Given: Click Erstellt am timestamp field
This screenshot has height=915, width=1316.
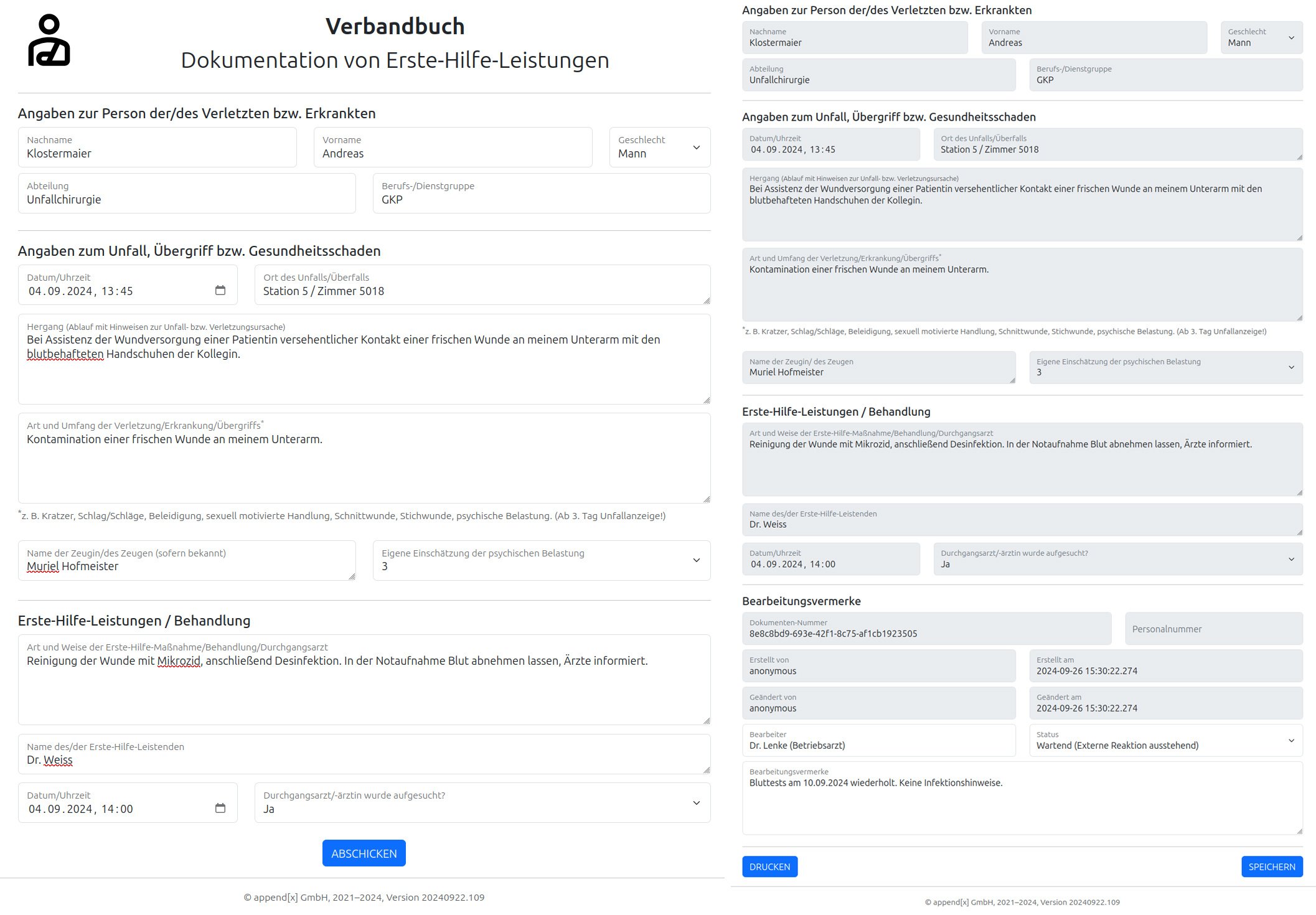Looking at the screenshot, I should click(1166, 666).
